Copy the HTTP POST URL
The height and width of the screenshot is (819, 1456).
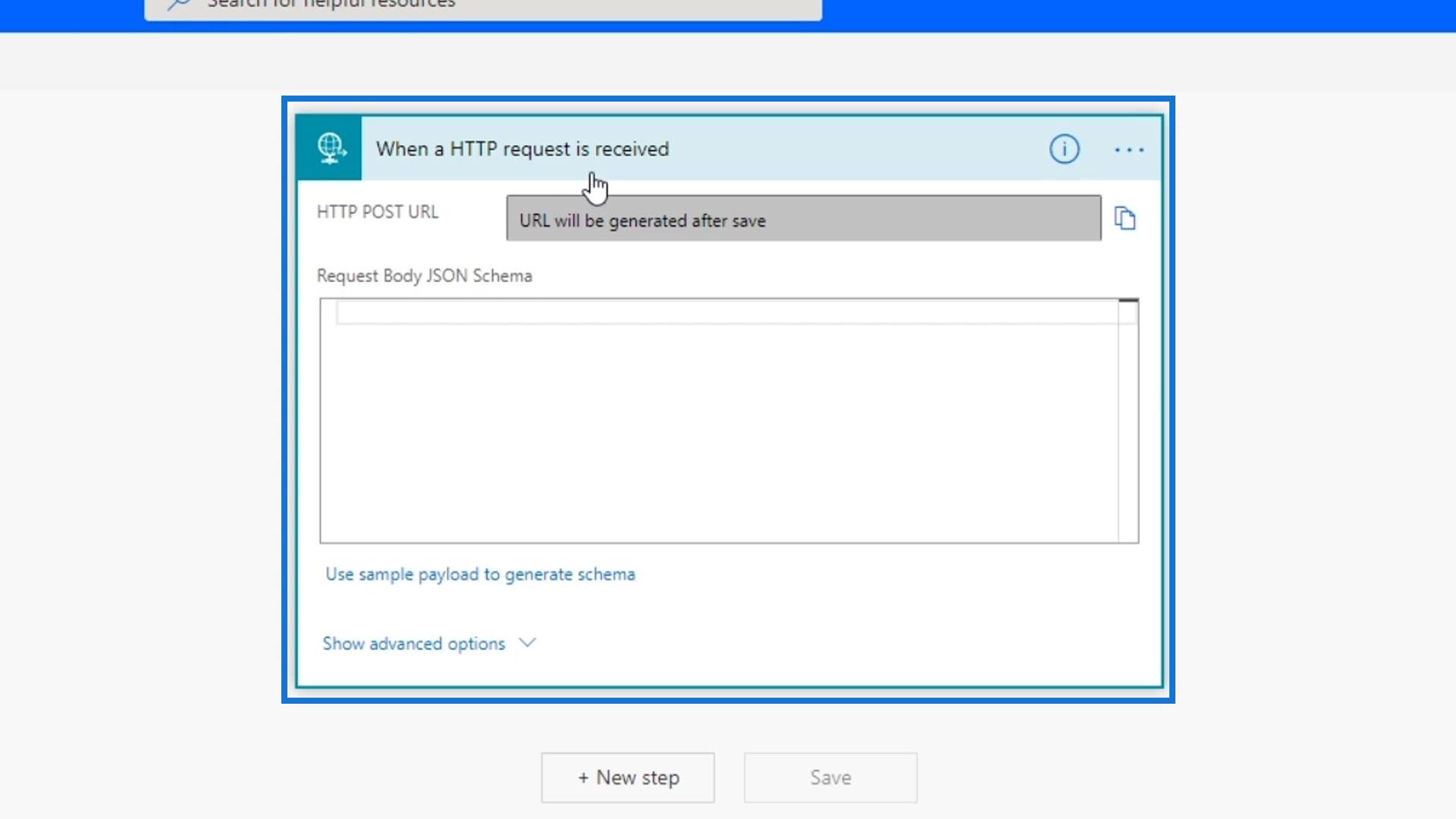(1125, 218)
